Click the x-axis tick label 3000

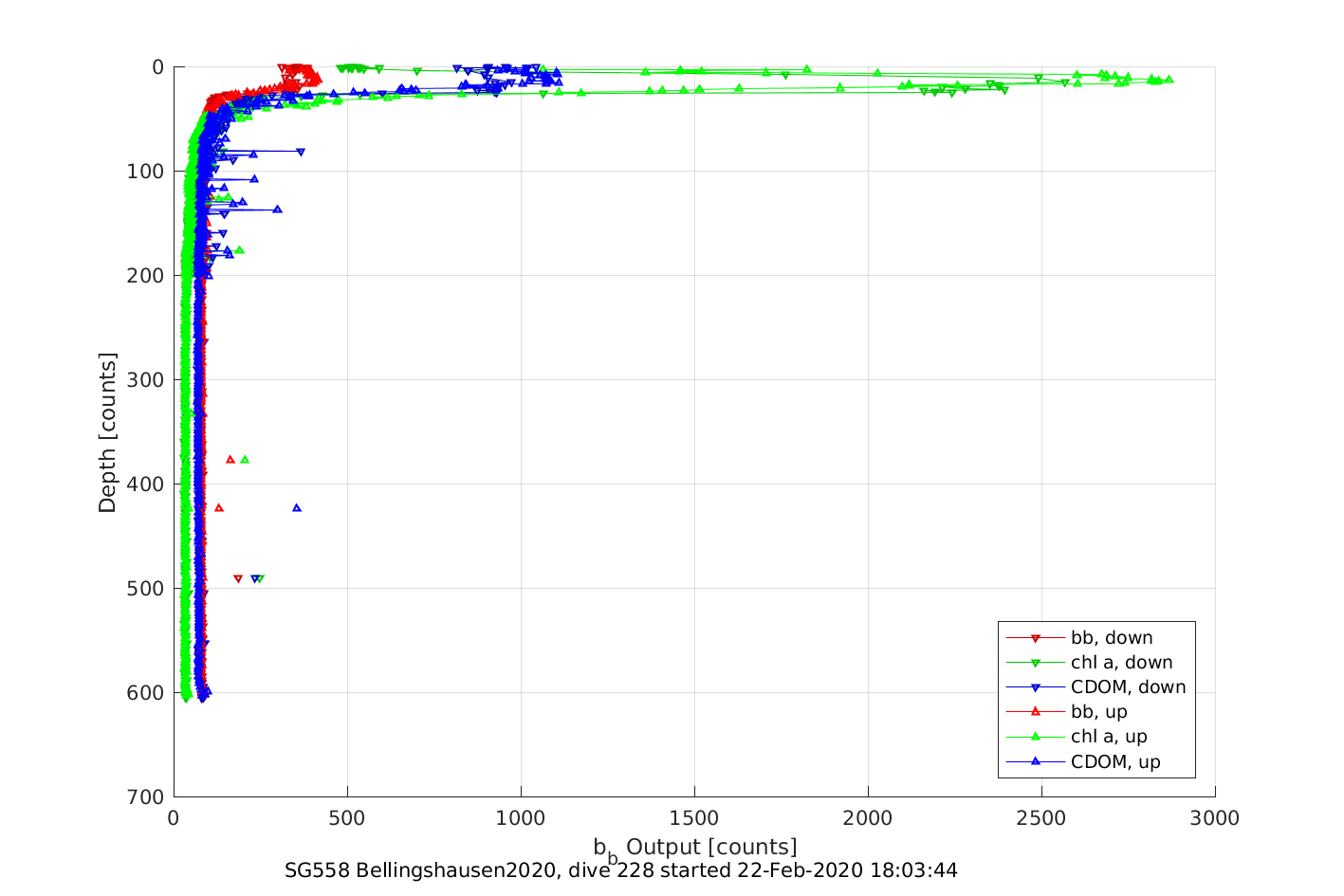(x=1215, y=818)
